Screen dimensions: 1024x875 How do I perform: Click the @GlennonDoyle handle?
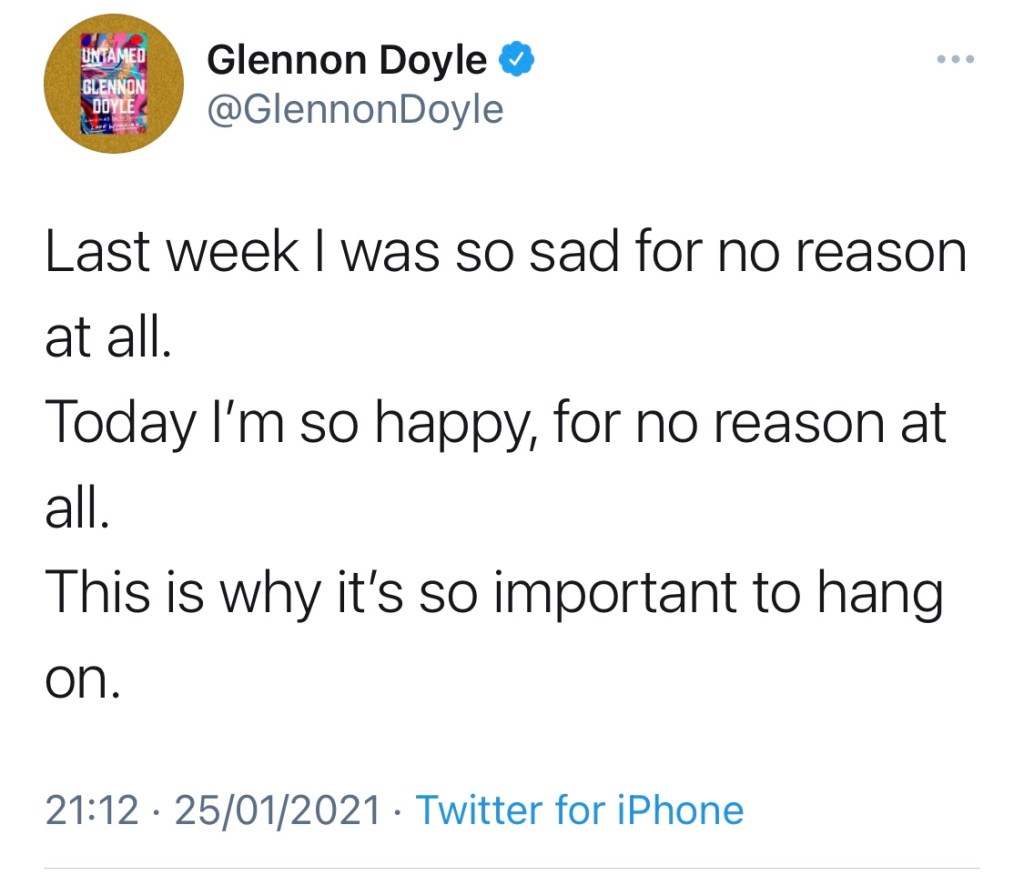[x=354, y=109]
